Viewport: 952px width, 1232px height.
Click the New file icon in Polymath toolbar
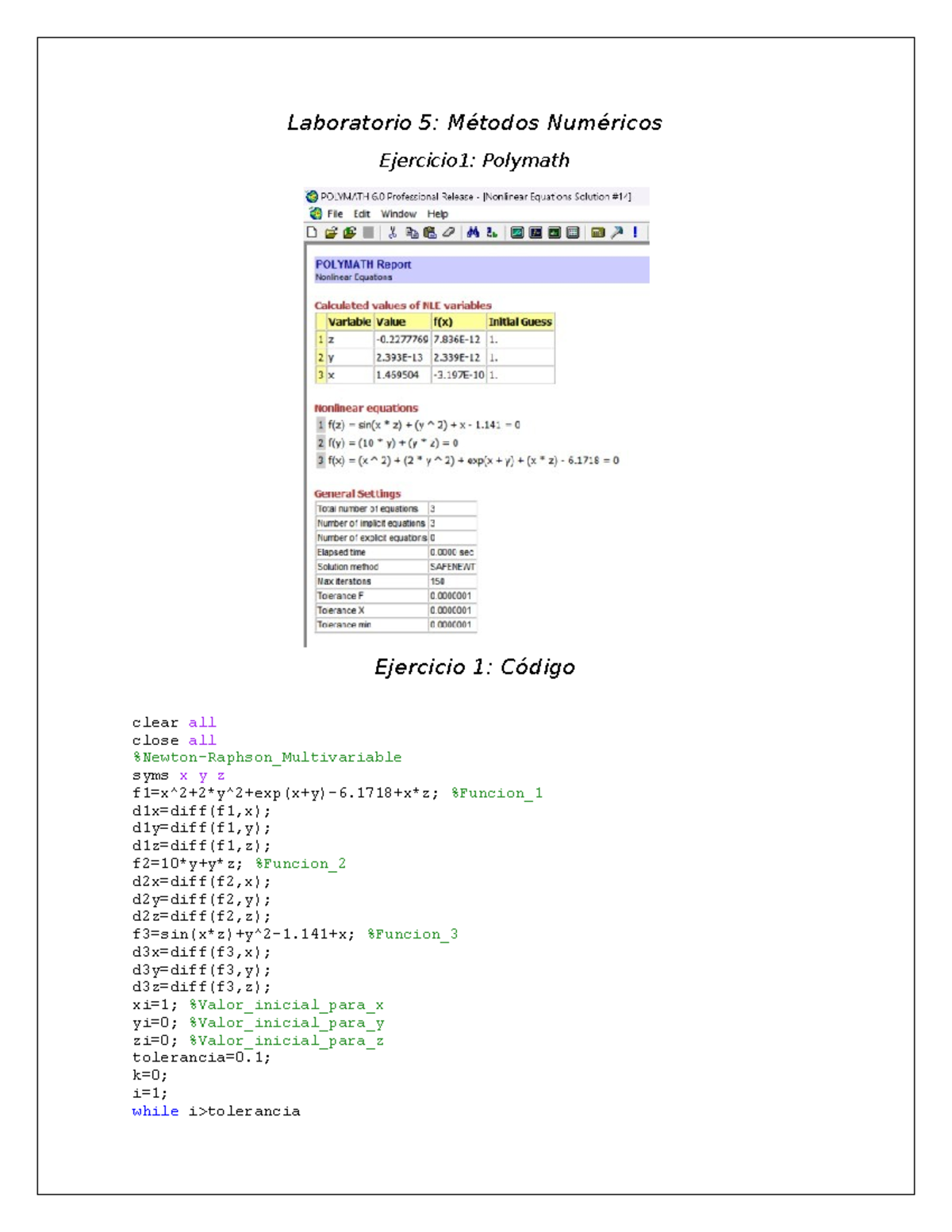pyautogui.click(x=312, y=232)
